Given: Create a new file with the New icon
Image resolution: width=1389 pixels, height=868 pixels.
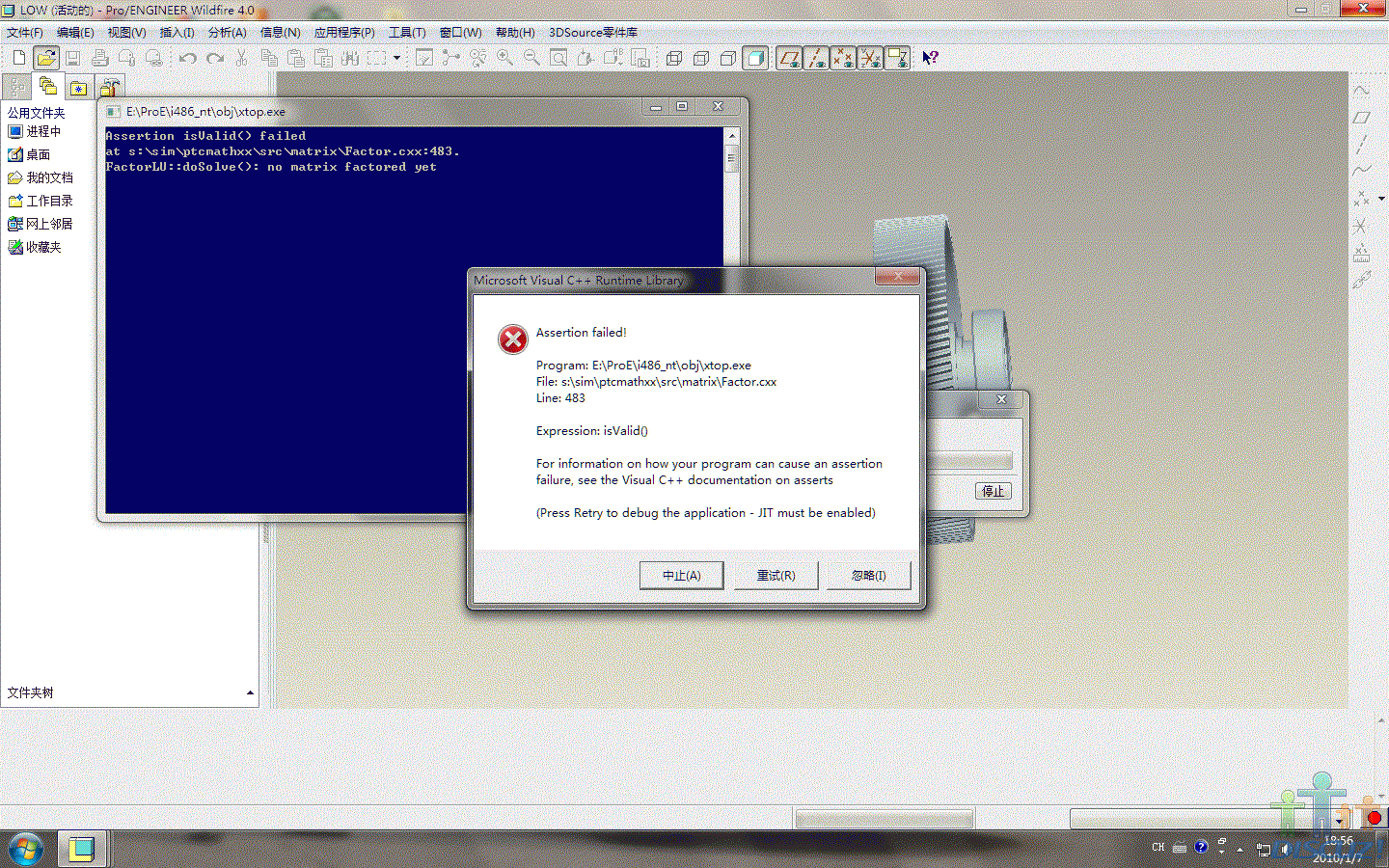Looking at the screenshot, I should point(19,58).
